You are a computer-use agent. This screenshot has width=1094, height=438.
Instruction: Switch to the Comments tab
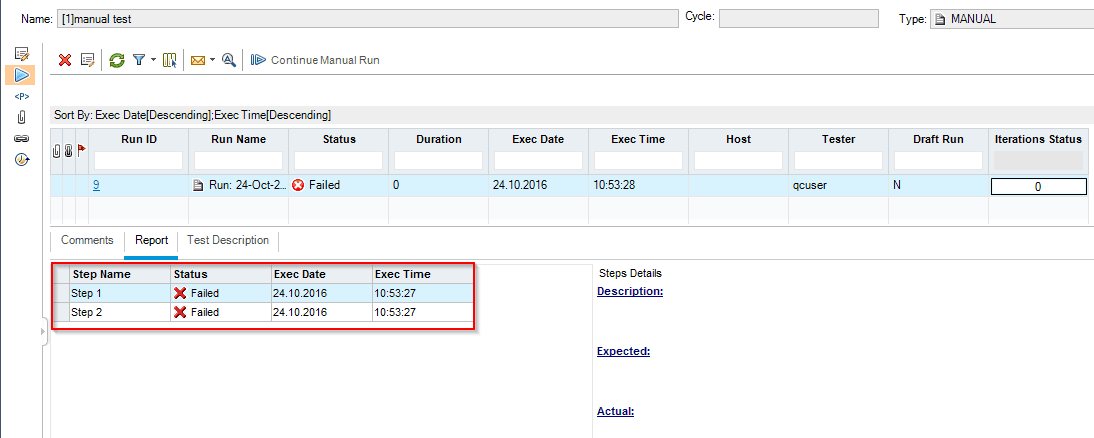[87, 240]
